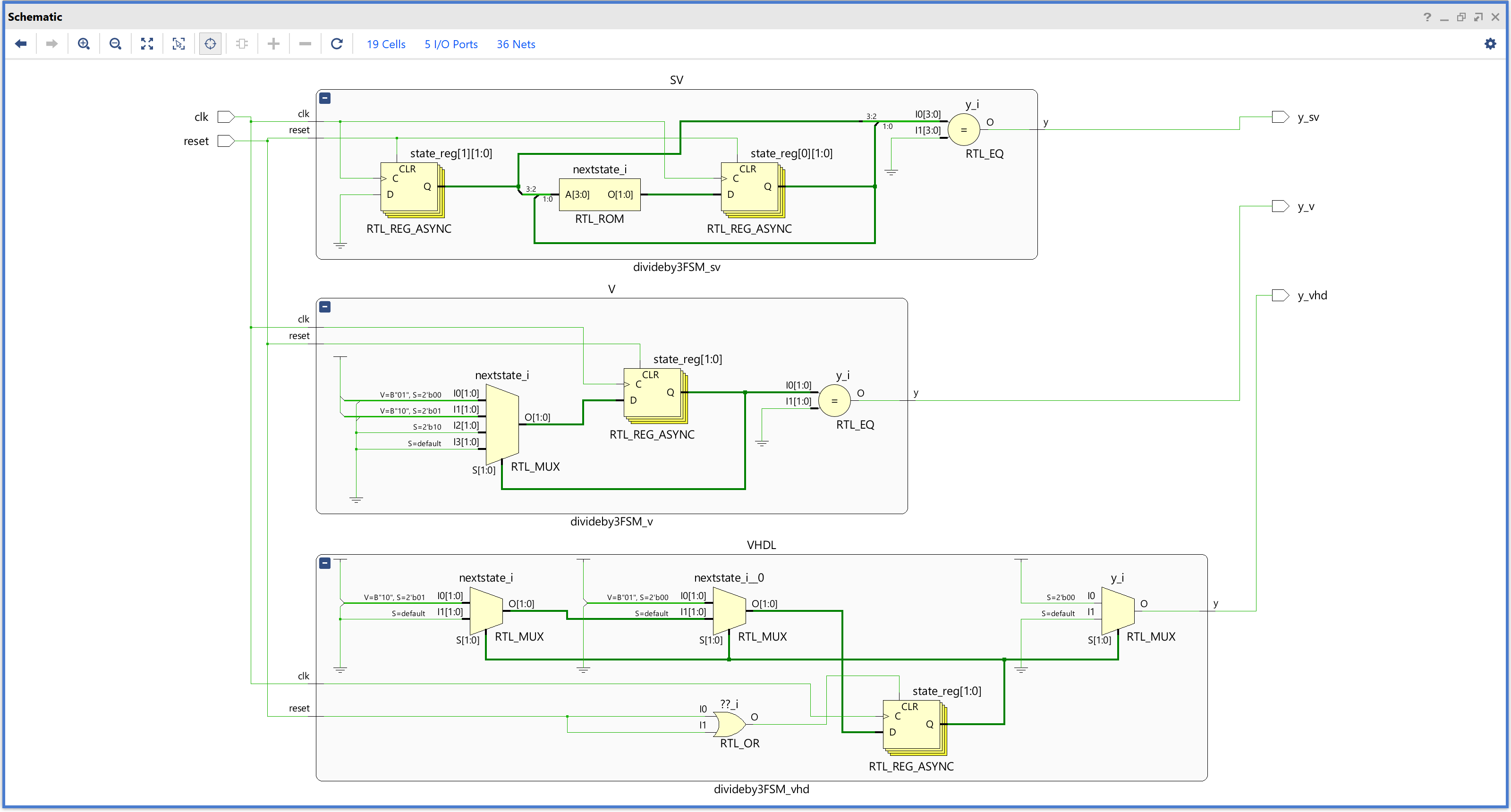Viewport: 1511px width, 812px height.
Task: Click the forward arrow navigation icon
Action: click(x=51, y=44)
